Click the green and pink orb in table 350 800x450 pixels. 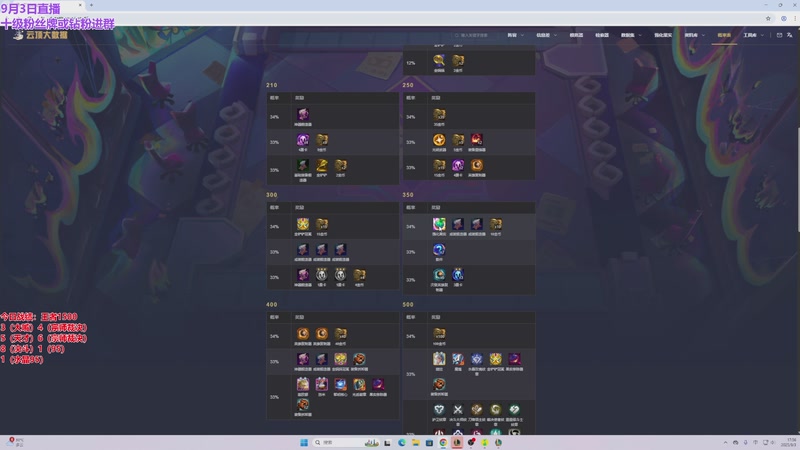pos(439,223)
